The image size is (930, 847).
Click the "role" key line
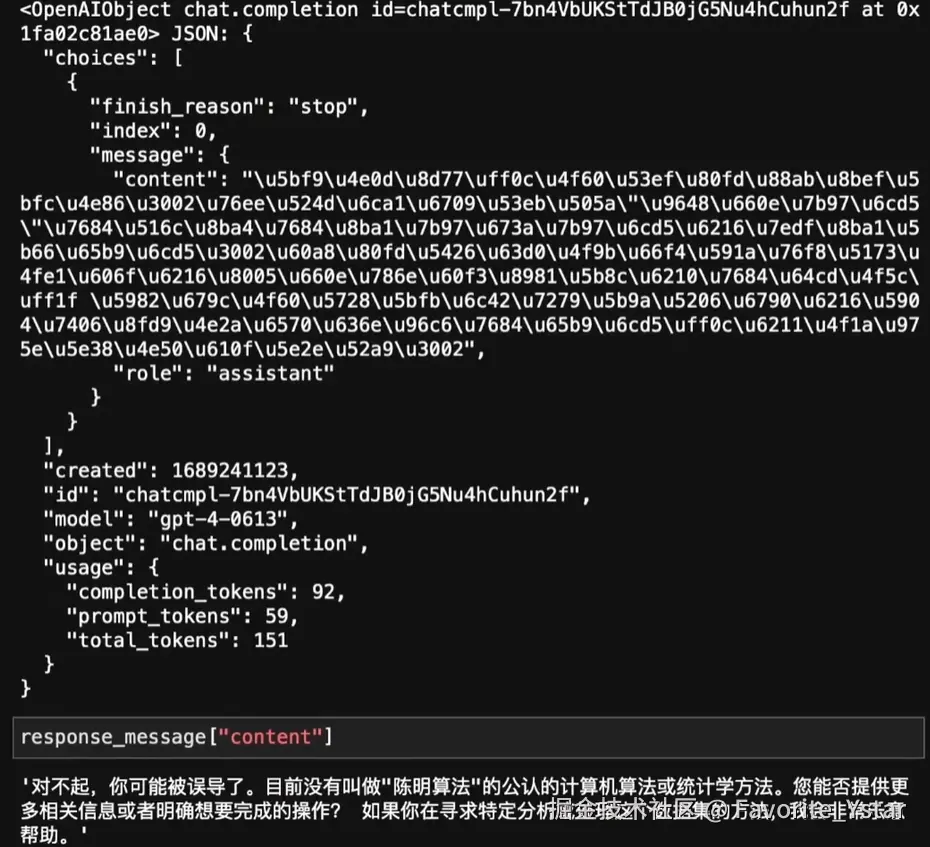pos(223,374)
